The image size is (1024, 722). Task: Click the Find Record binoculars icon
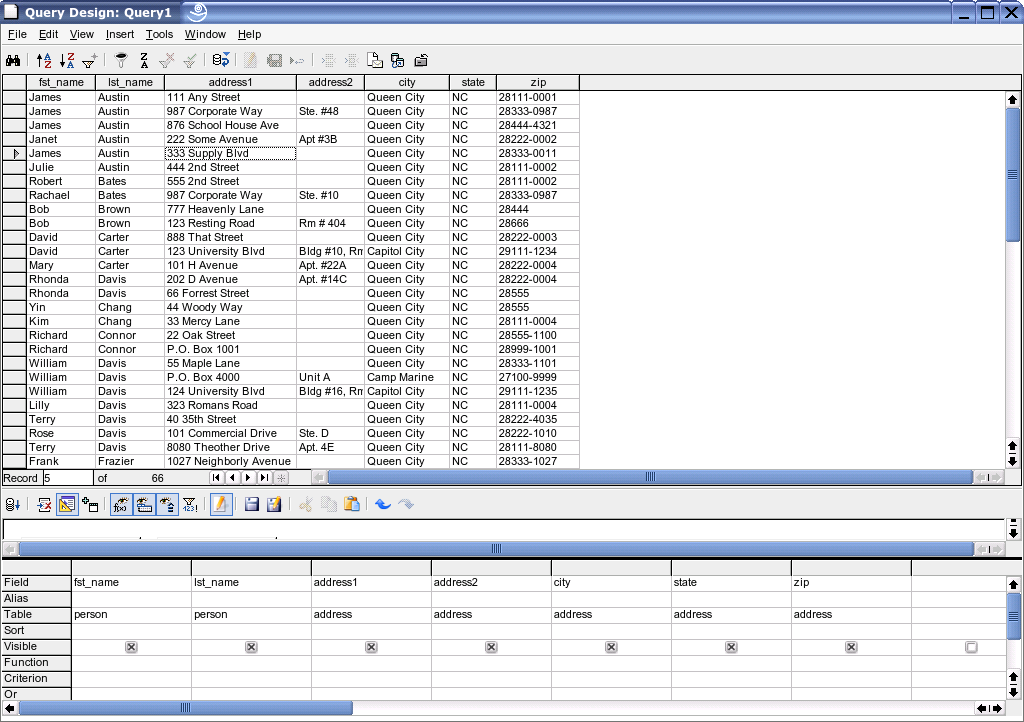click(x=14, y=61)
